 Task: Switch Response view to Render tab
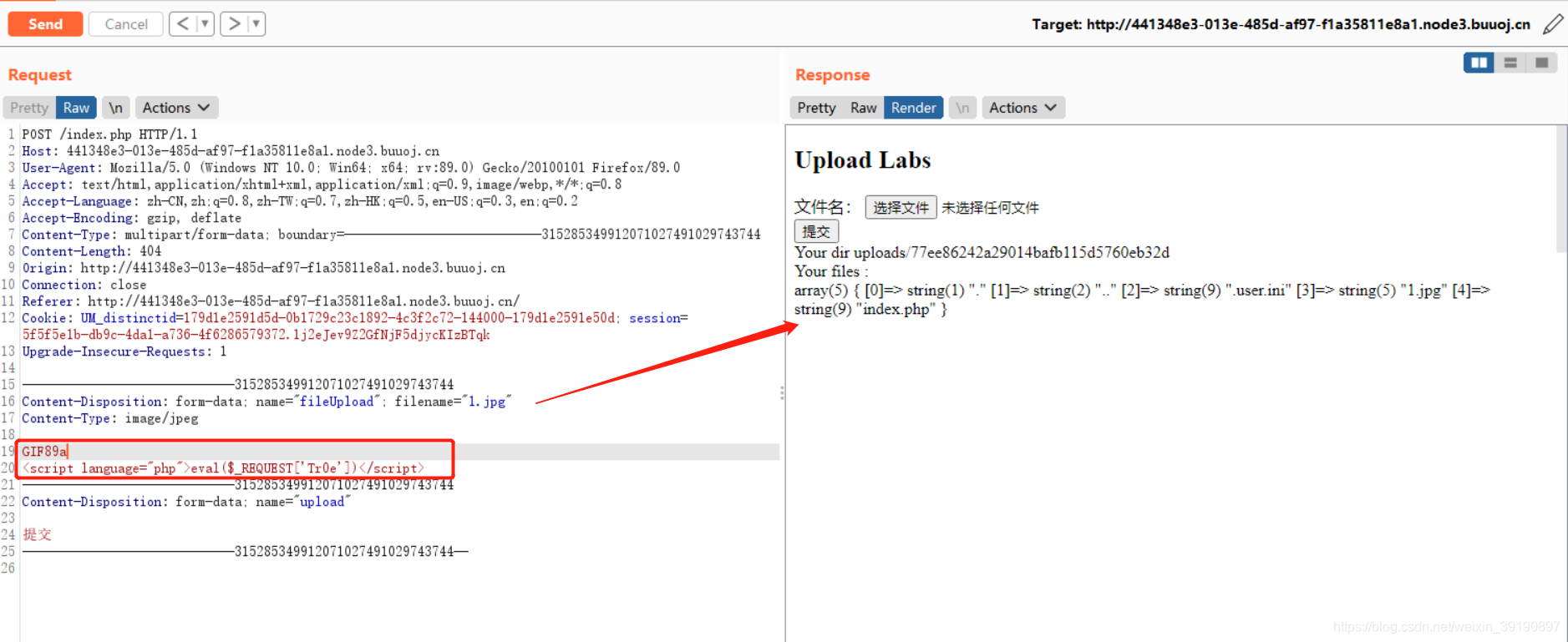click(913, 108)
